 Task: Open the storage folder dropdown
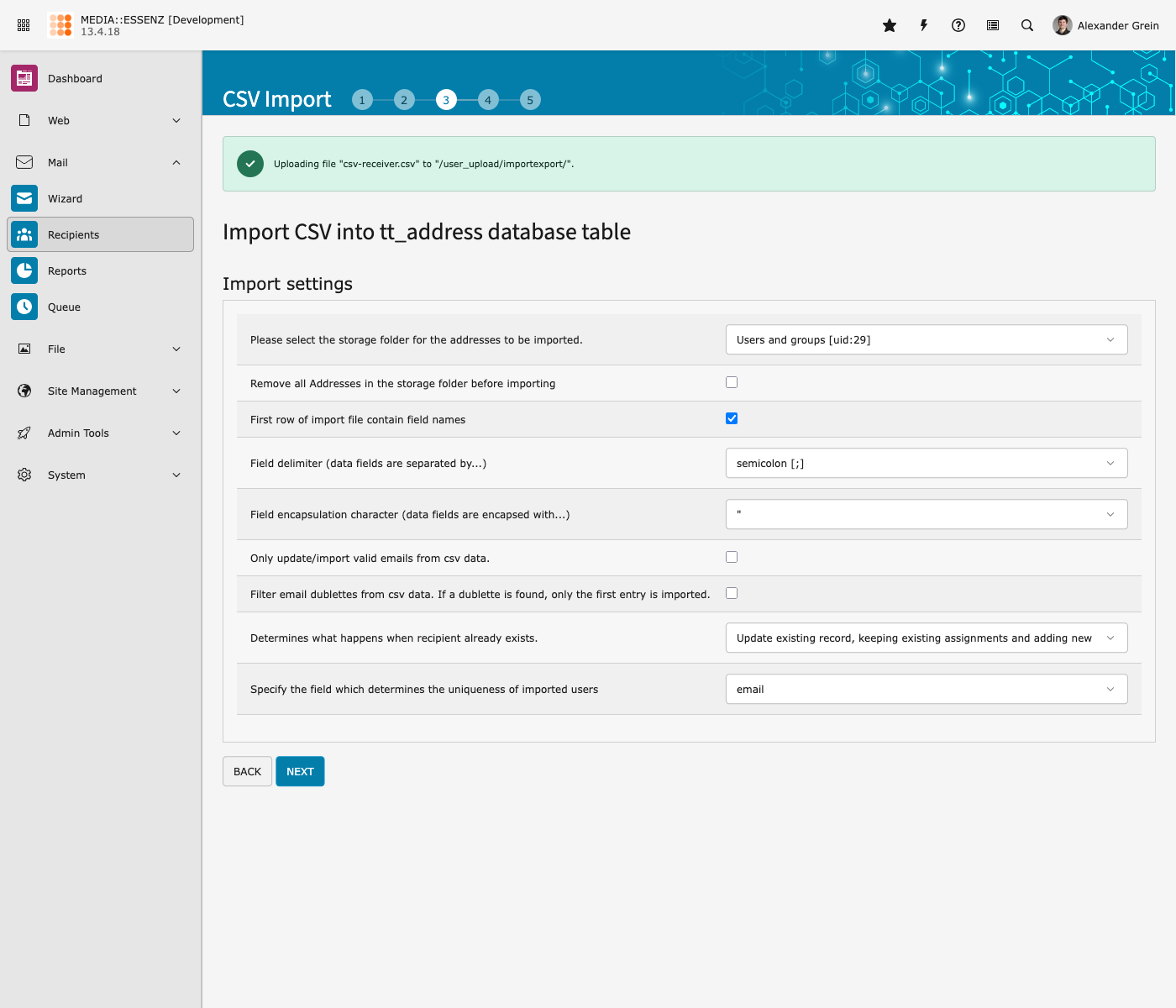[x=926, y=340]
